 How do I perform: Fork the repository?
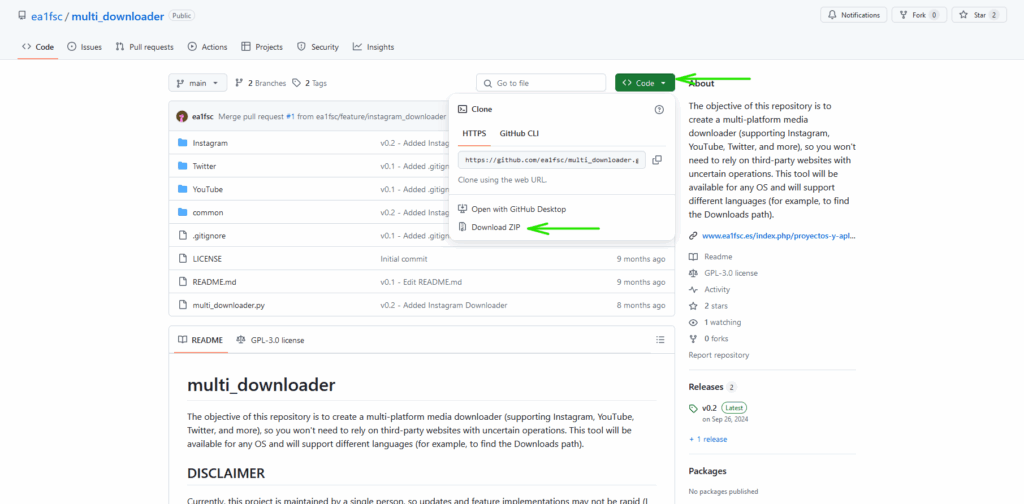(x=920, y=15)
